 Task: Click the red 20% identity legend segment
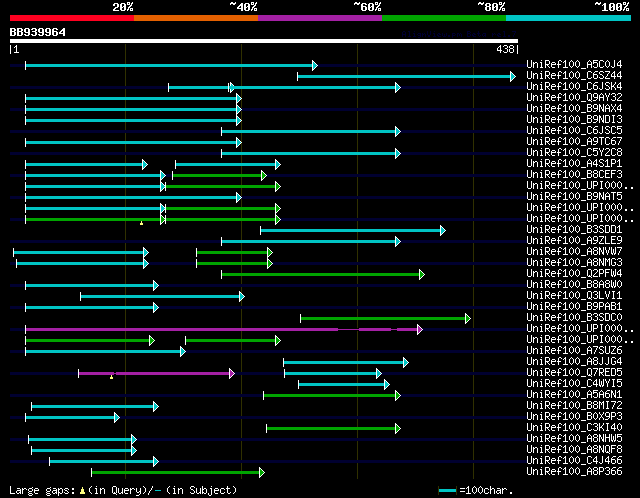(72, 18)
